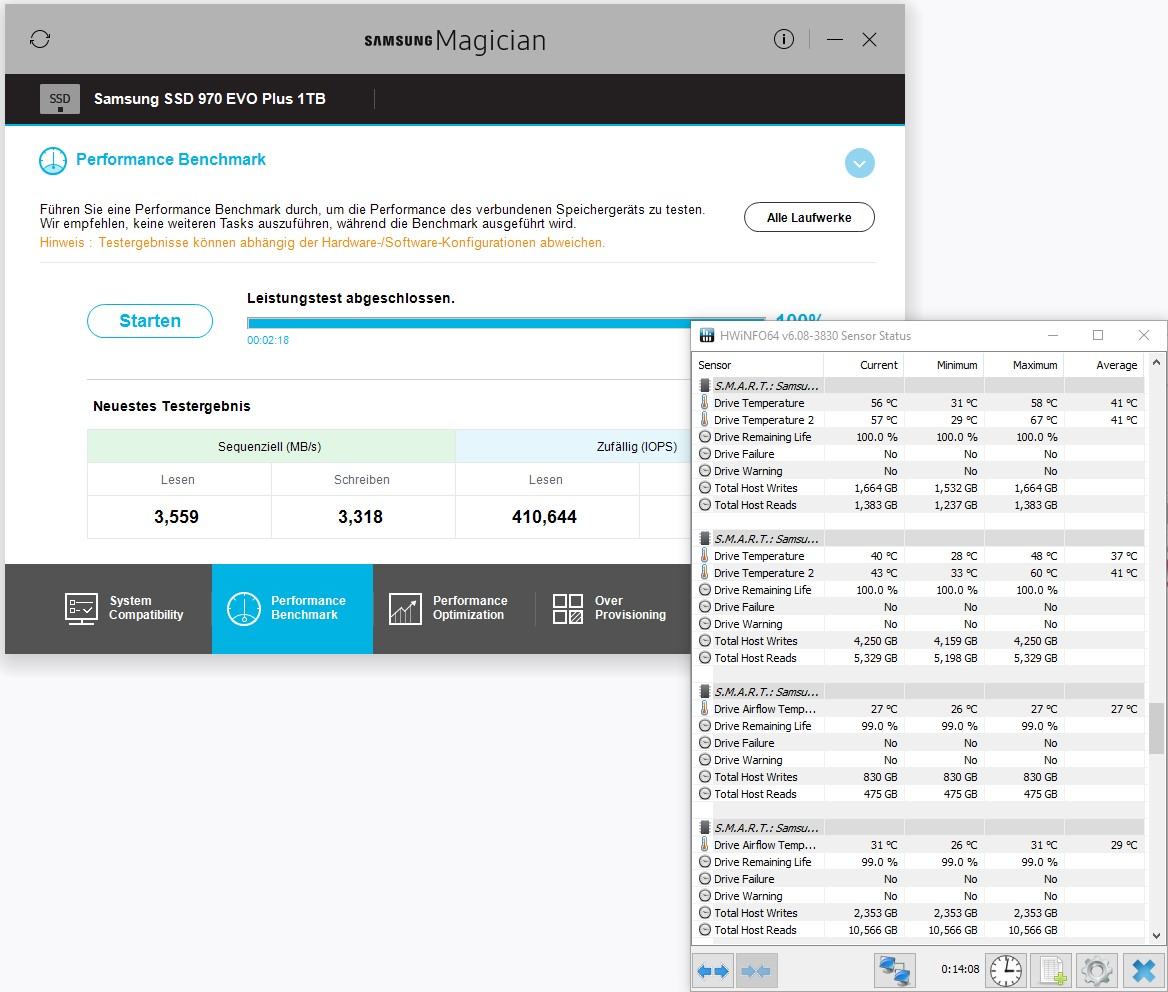
Task: Click the collapse columns arrows icon in HWiNFO
Action: tap(756, 970)
